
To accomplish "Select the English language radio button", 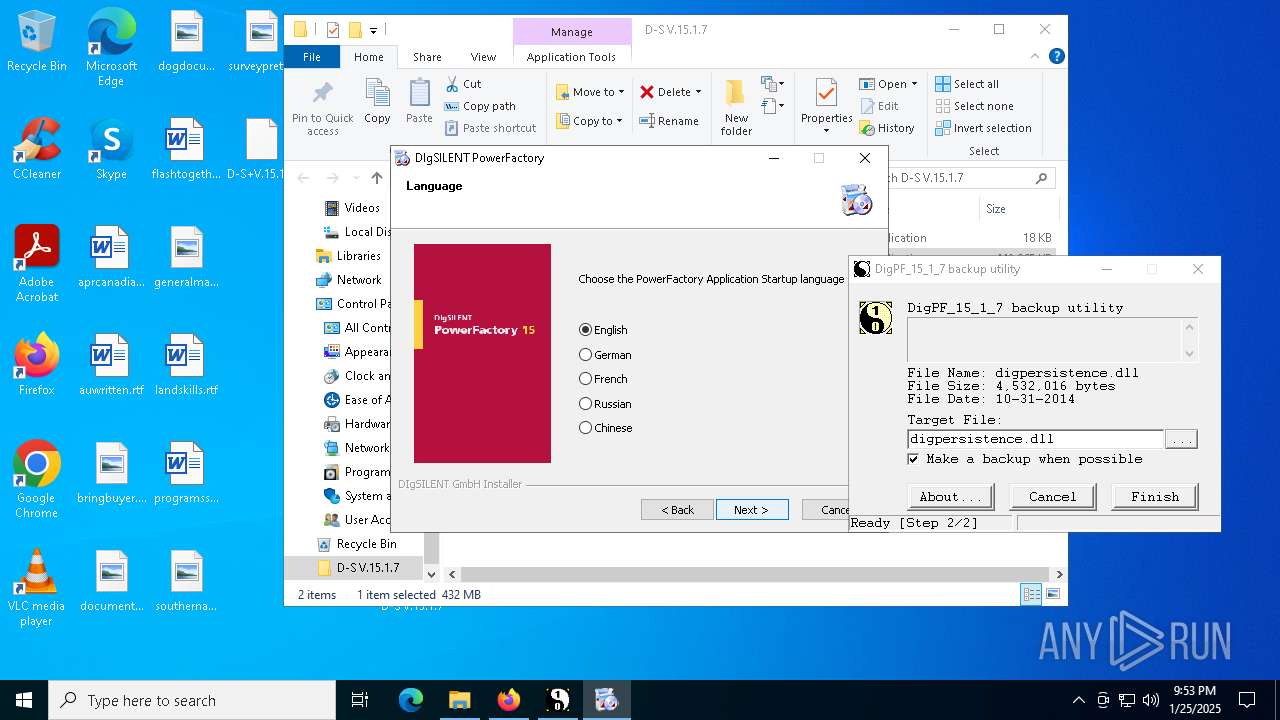I will tap(586, 330).
